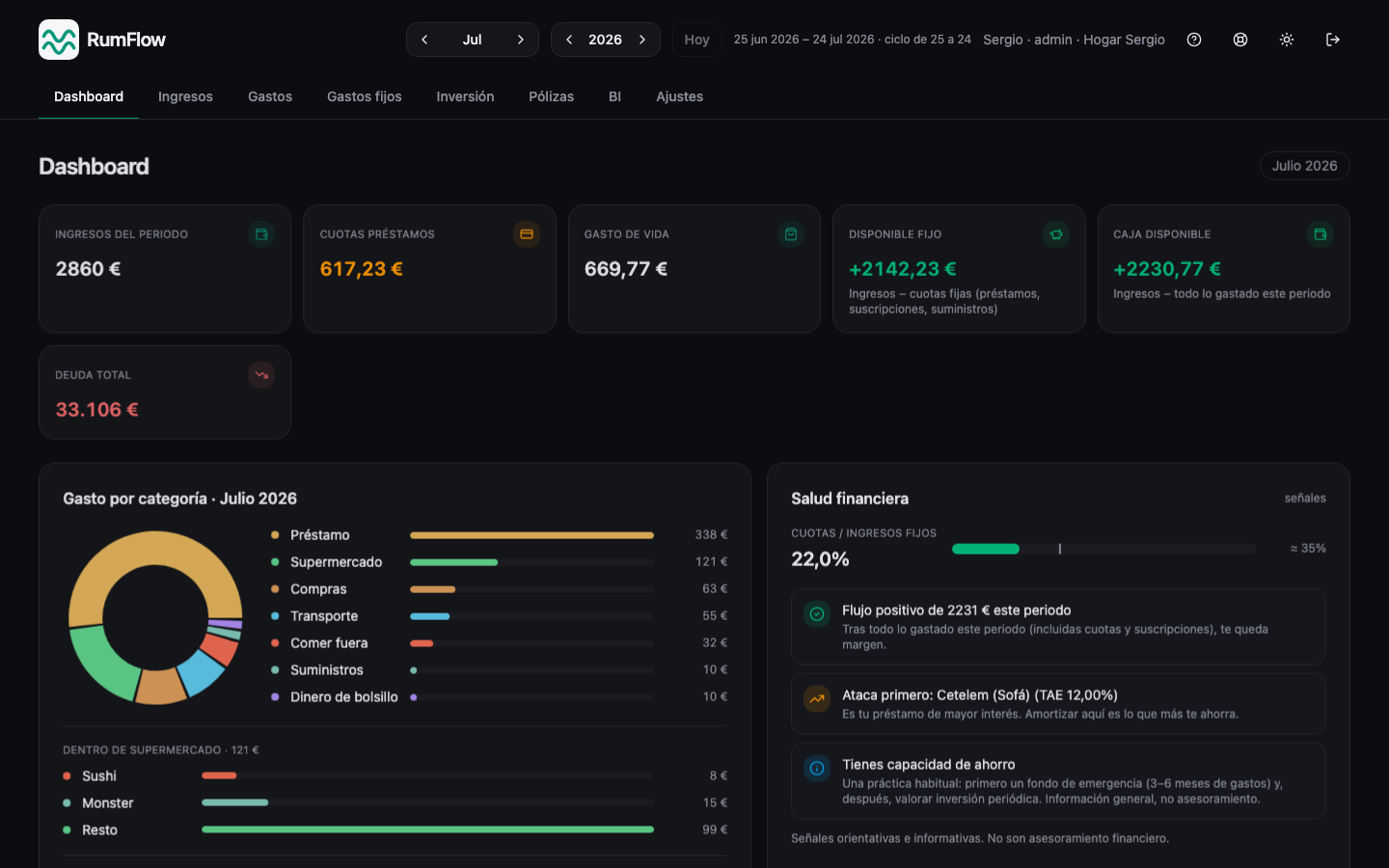Screen dimensions: 1389x868
Task: Open the help question mark icon
Action: pyautogui.click(x=1194, y=40)
